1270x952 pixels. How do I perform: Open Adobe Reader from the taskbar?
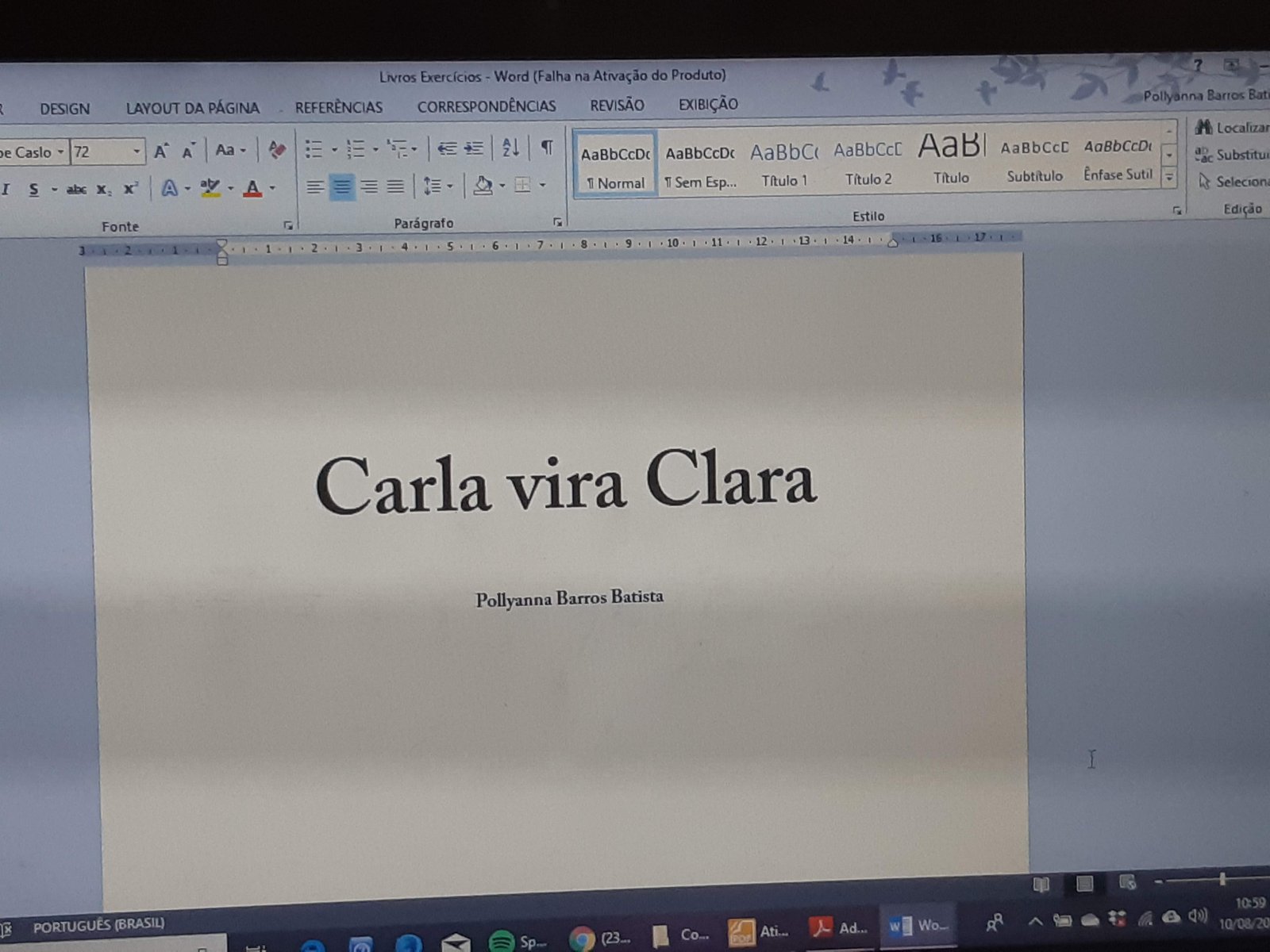(839, 928)
